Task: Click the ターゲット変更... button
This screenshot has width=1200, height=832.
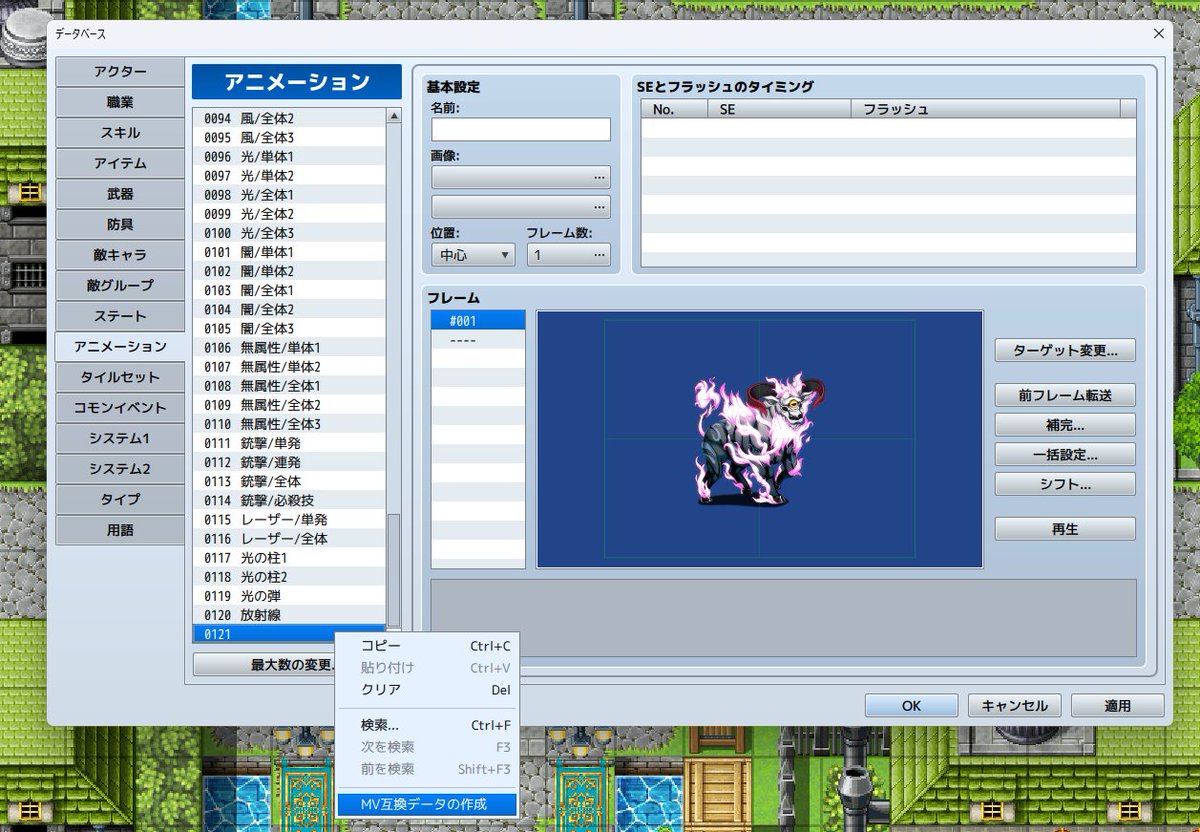Action: (1065, 351)
